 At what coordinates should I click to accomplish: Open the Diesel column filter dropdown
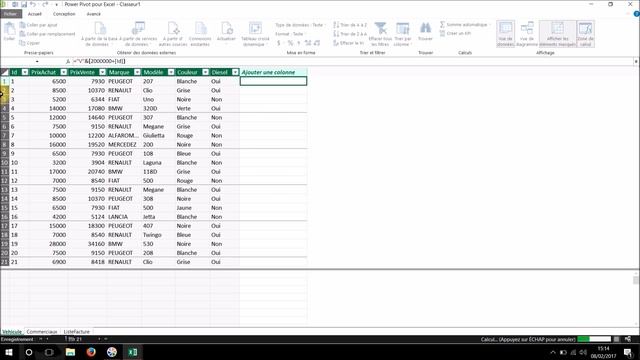[x=235, y=72]
